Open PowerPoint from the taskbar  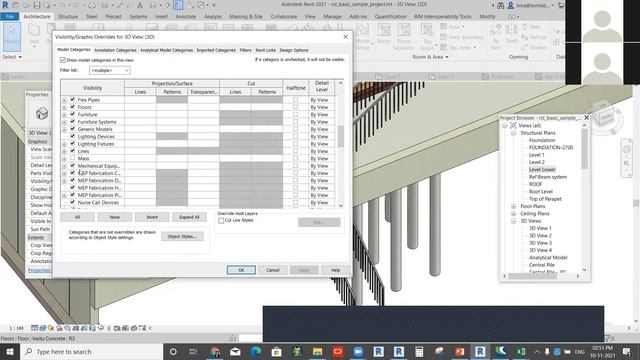(x=460, y=351)
